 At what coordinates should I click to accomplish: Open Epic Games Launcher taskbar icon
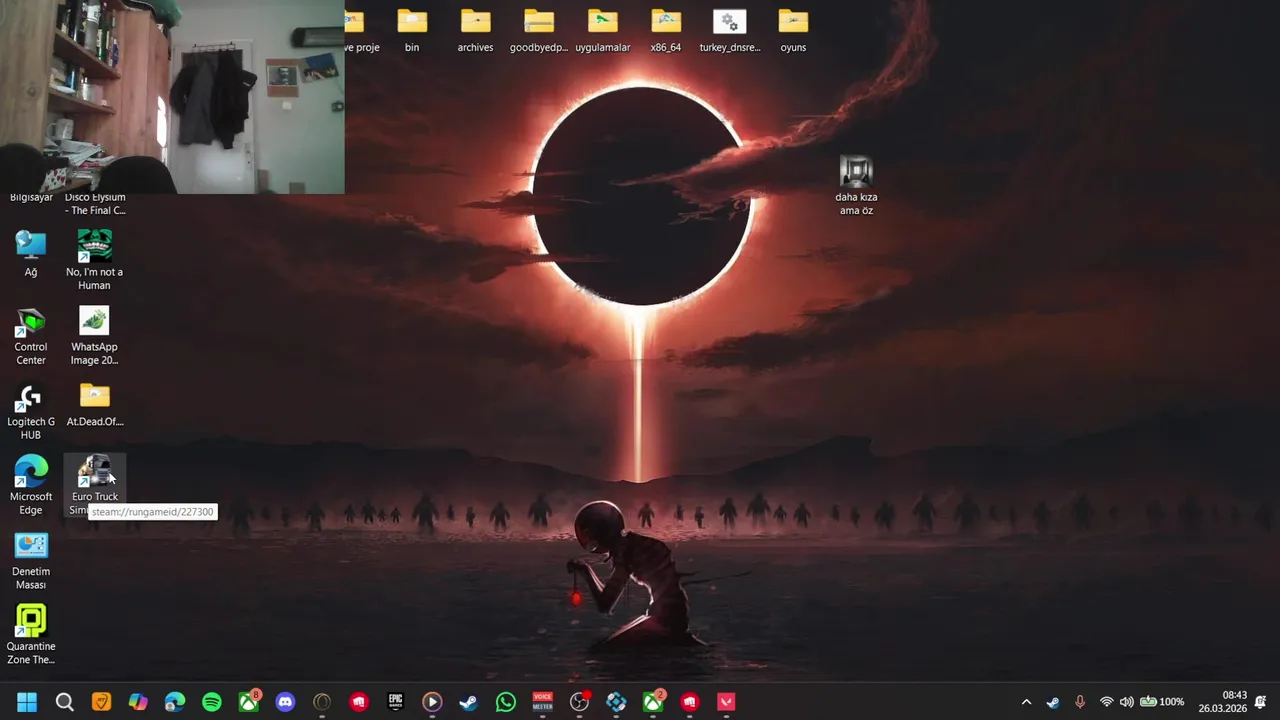(x=395, y=702)
